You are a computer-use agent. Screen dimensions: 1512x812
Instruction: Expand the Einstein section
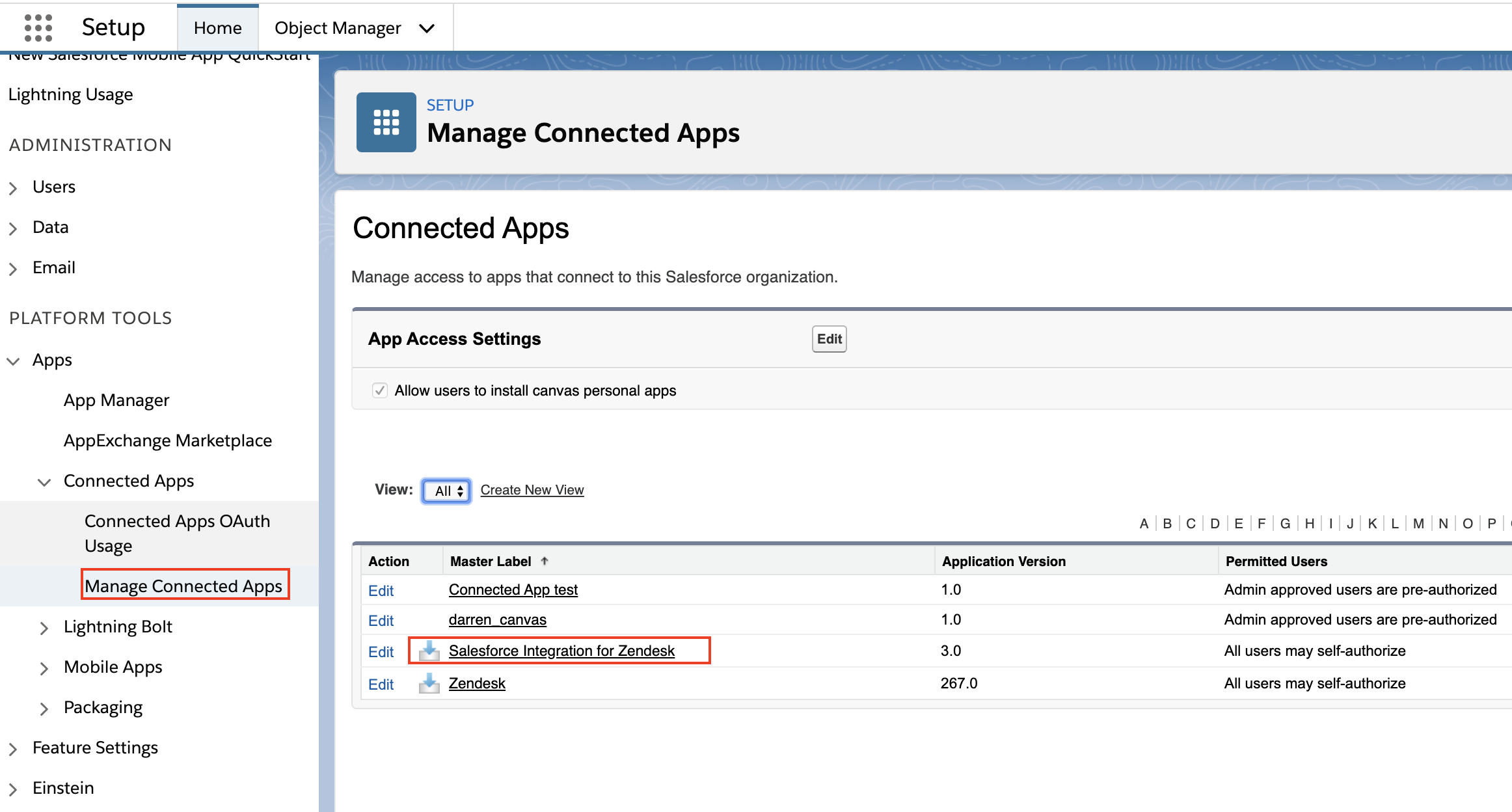coord(13,789)
